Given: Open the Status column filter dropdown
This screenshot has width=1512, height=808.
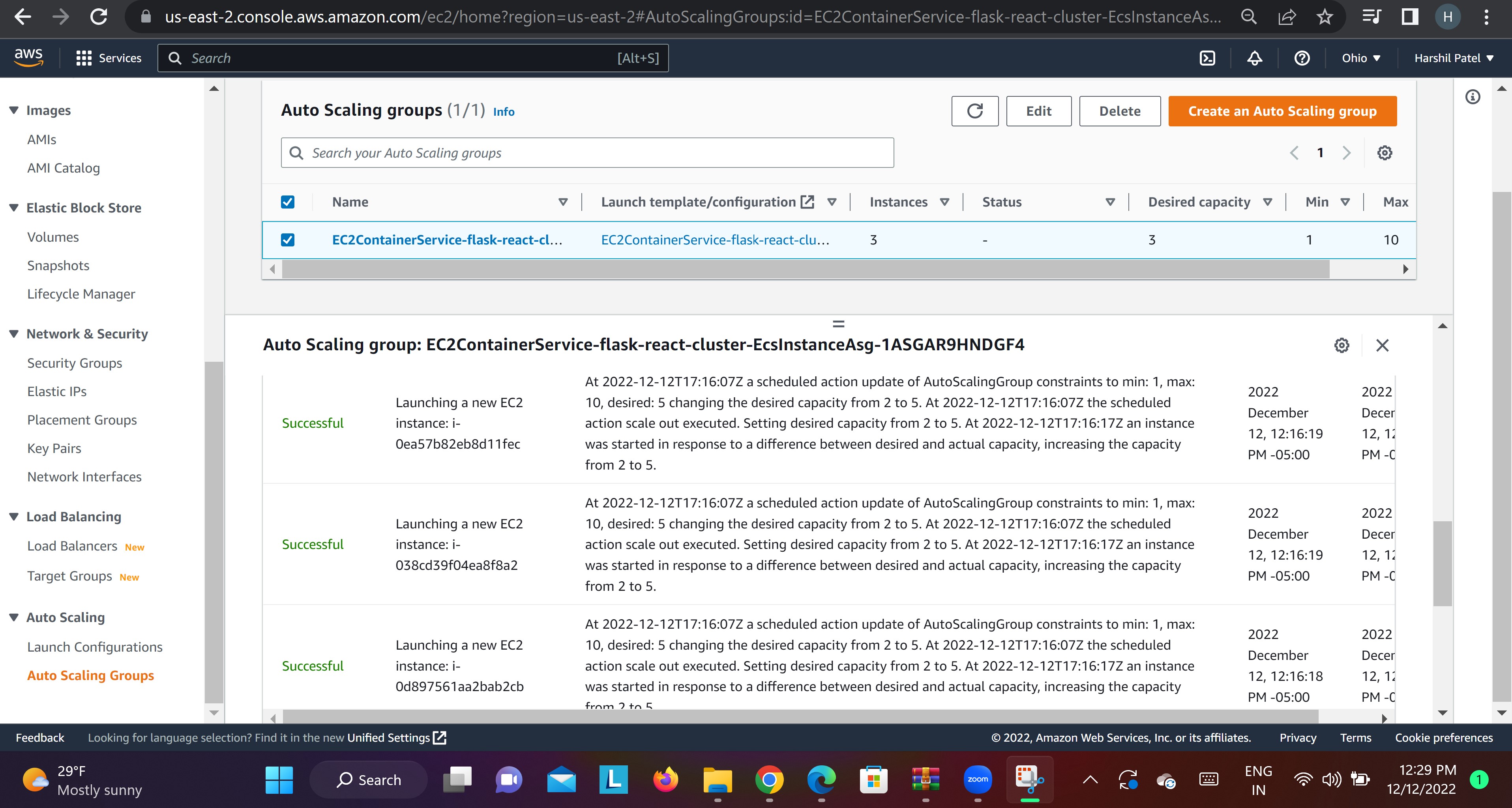Looking at the screenshot, I should pos(1109,201).
